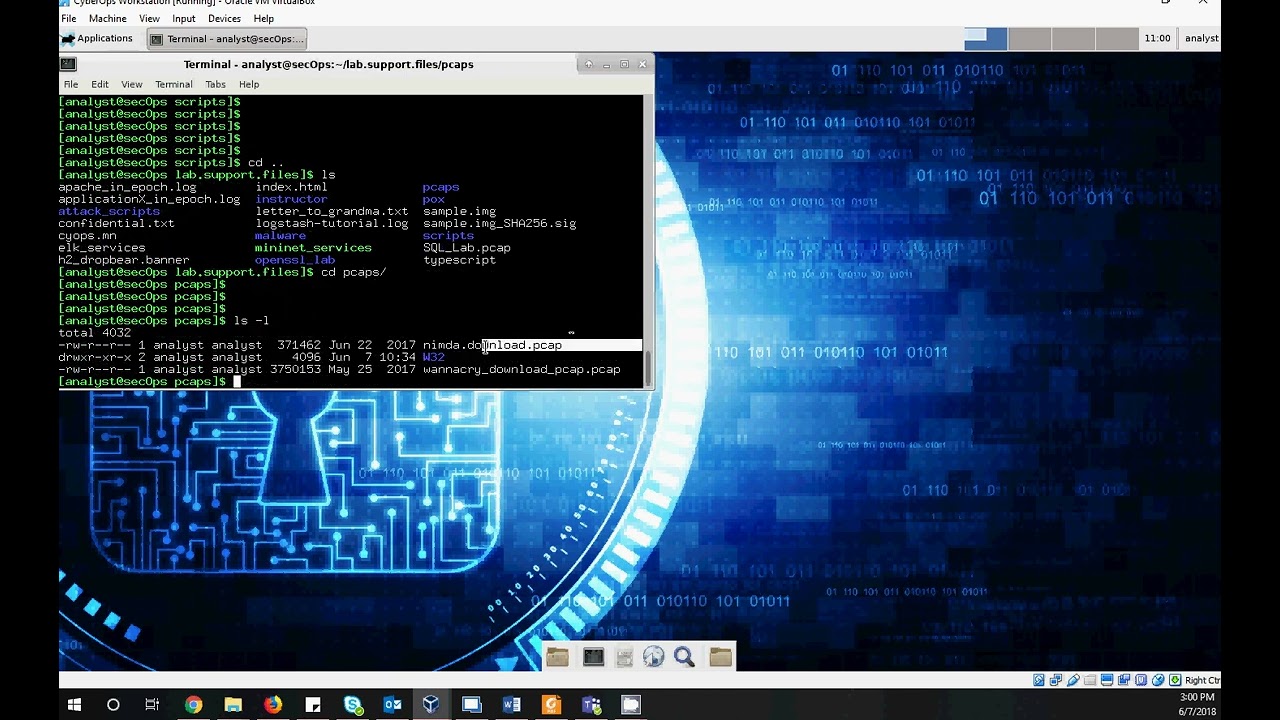Click the orange app icon on taskbar
1280x720 pixels.
click(x=551, y=705)
